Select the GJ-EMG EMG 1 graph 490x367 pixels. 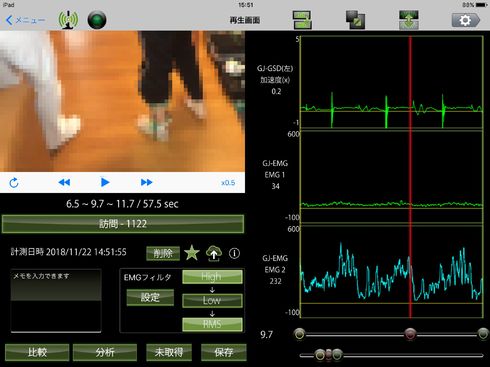(x=391, y=177)
